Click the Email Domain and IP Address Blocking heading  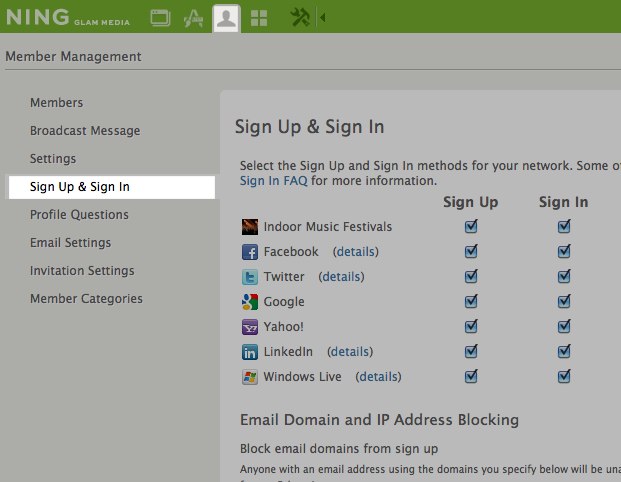379,420
